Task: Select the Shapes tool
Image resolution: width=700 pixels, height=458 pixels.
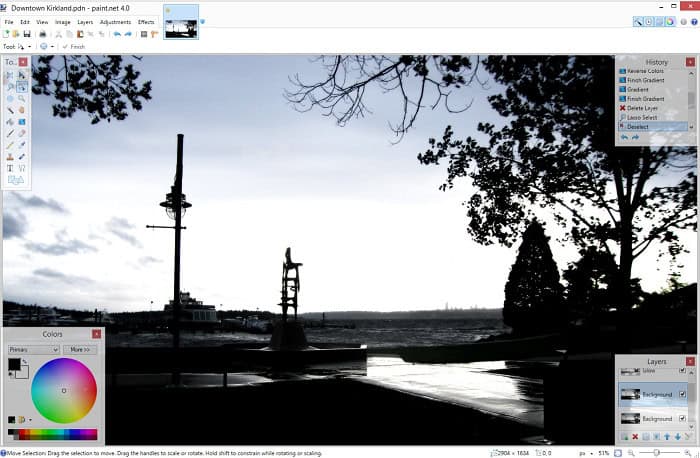Action: coord(16,180)
